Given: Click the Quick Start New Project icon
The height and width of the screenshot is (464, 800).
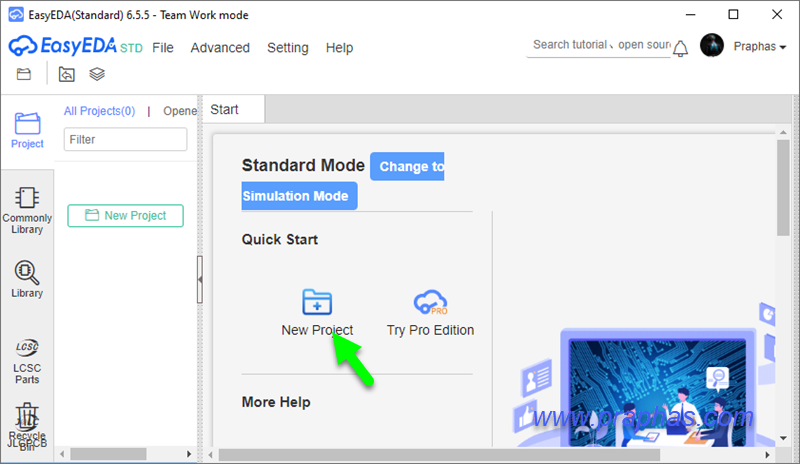Looking at the screenshot, I should tap(317, 302).
